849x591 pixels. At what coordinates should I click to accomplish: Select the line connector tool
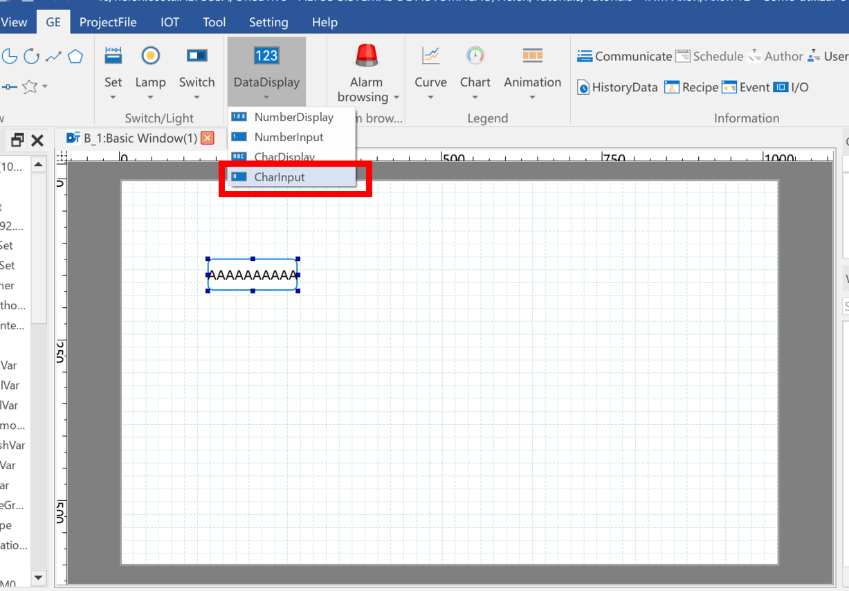(9, 87)
